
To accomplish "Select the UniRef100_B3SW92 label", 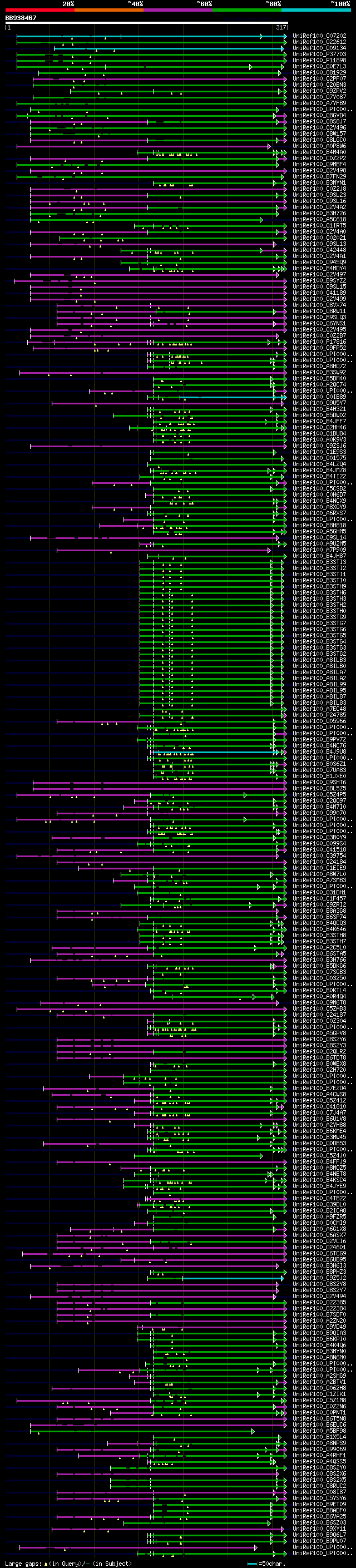I will pyautogui.click(x=319, y=373).
